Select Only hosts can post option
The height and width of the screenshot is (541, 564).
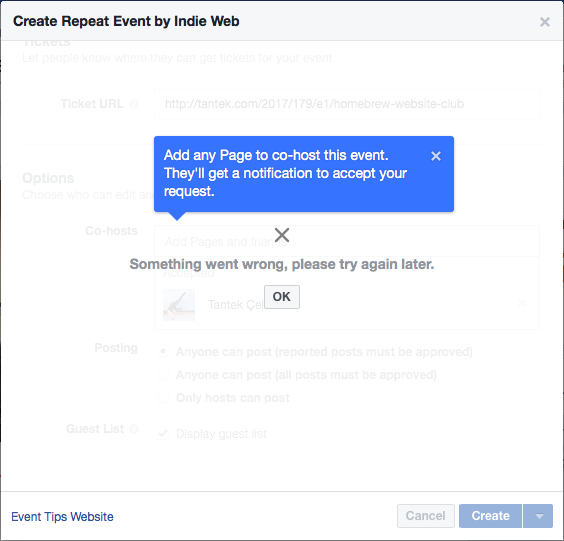[163, 397]
